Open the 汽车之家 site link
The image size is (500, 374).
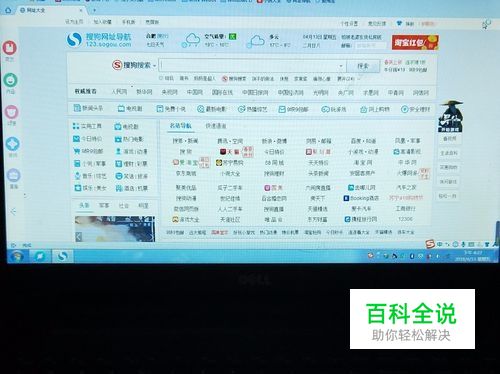coord(406,188)
